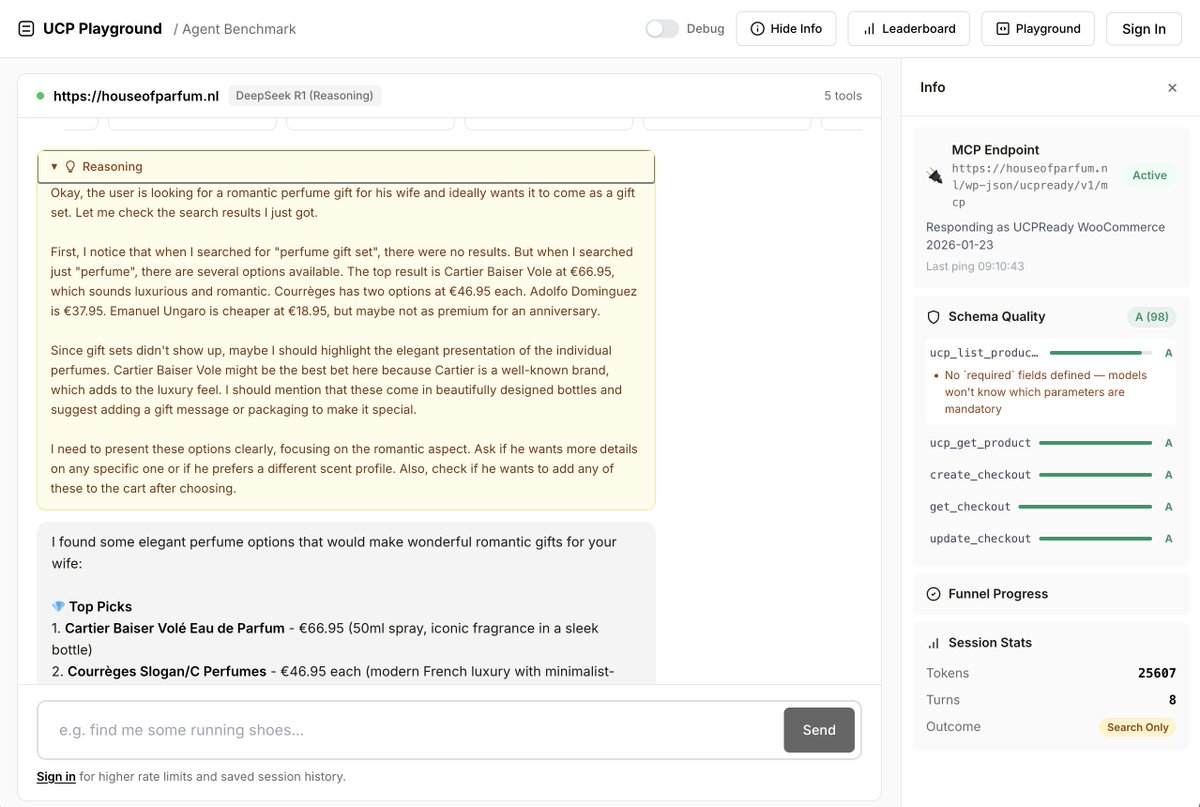Viewport: 1200px width, 807px height.
Task: Click the Active status badge
Action: click(1149, 175)
